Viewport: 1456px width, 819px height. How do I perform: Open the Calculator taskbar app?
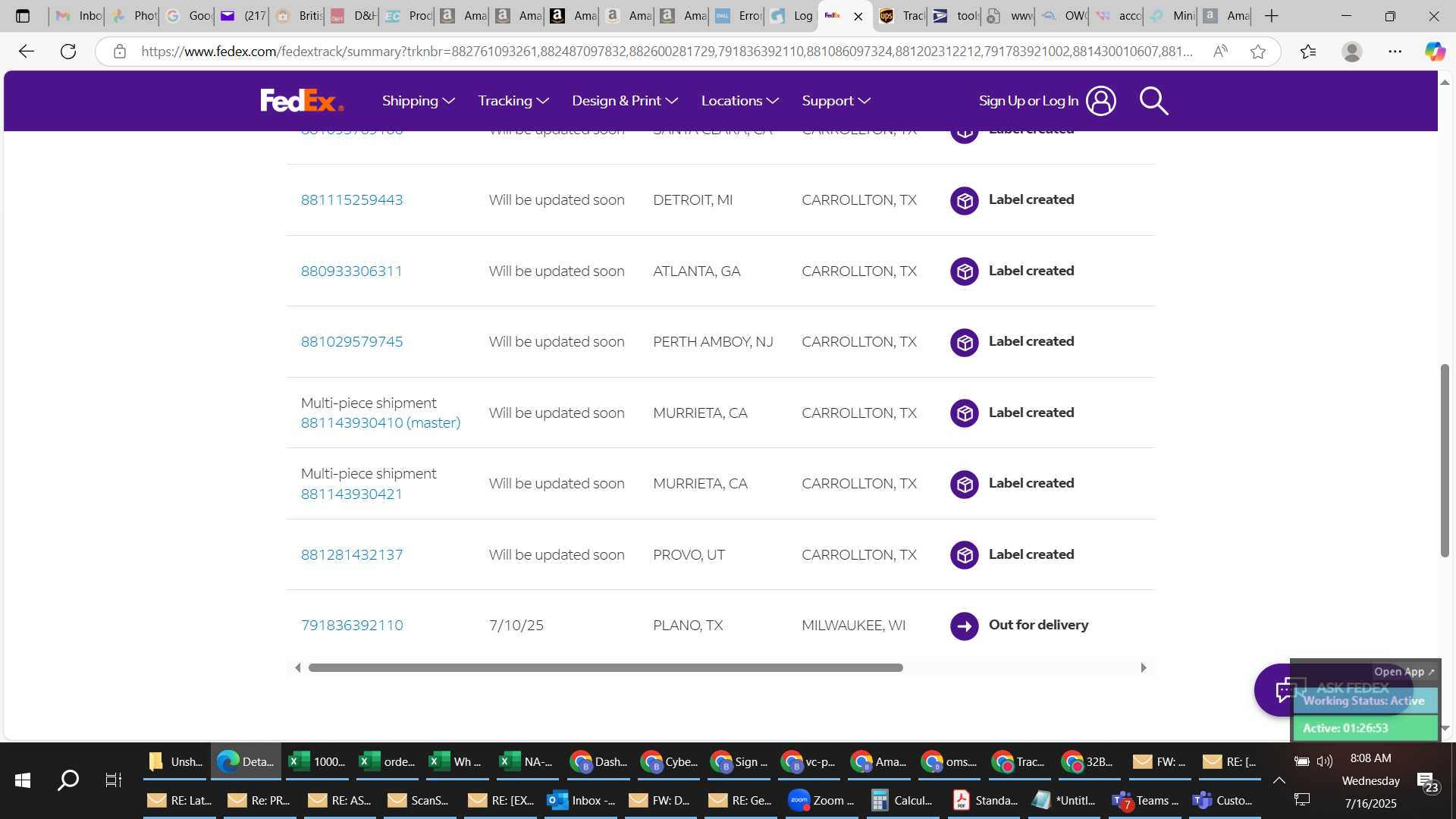(x=902, y=801)
